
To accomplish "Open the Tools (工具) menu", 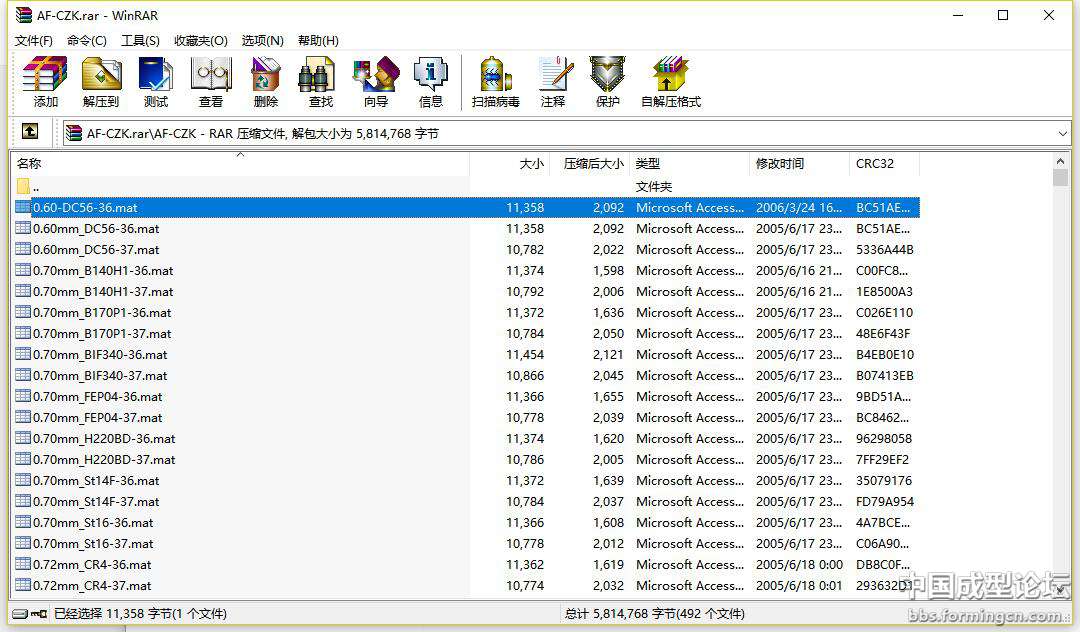I will pos(140,41).
